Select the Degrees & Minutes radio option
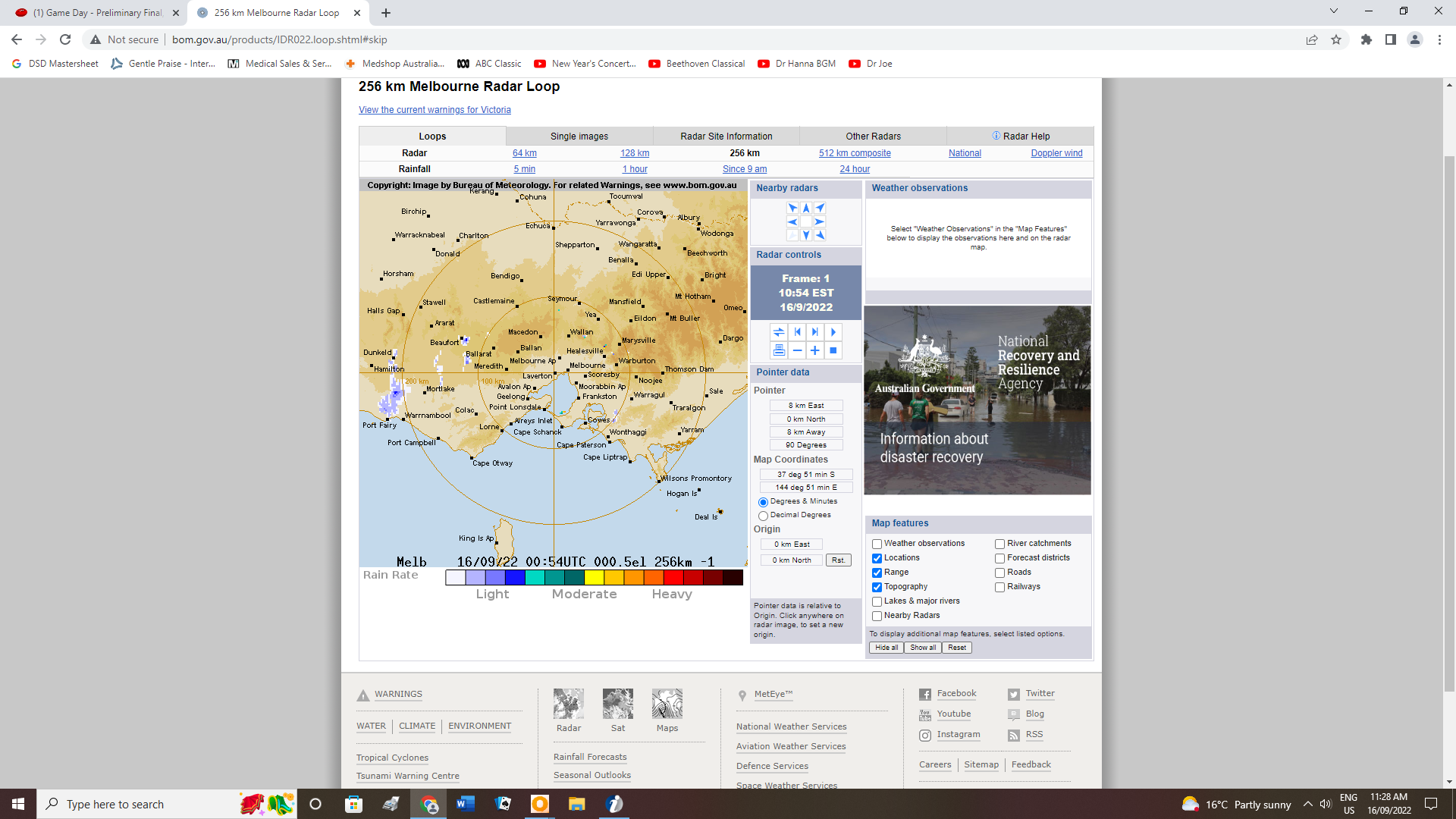The width and height of the screenshot is (1456, 819). pos(763,502)
